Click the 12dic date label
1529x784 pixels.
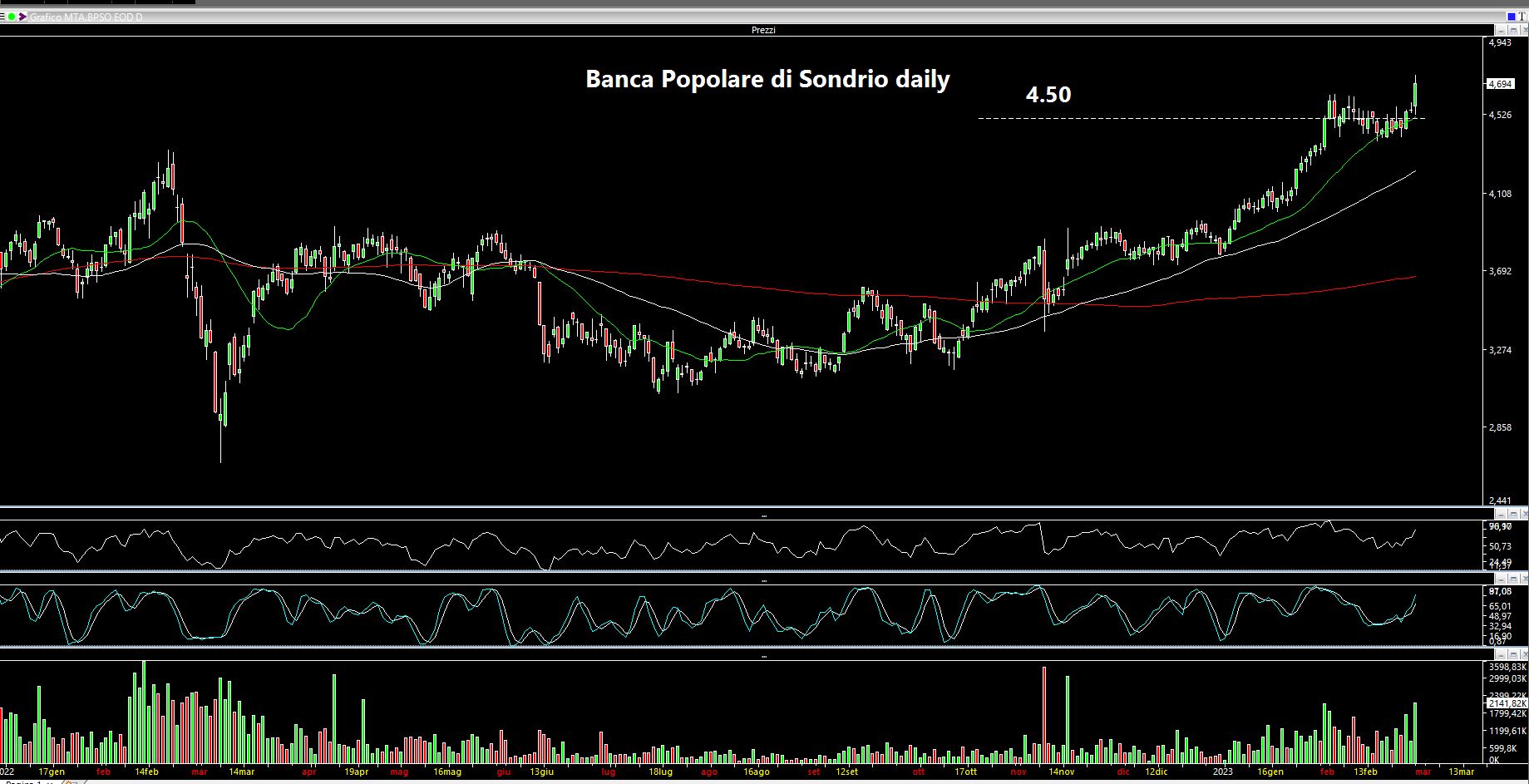pos(1156,772)
